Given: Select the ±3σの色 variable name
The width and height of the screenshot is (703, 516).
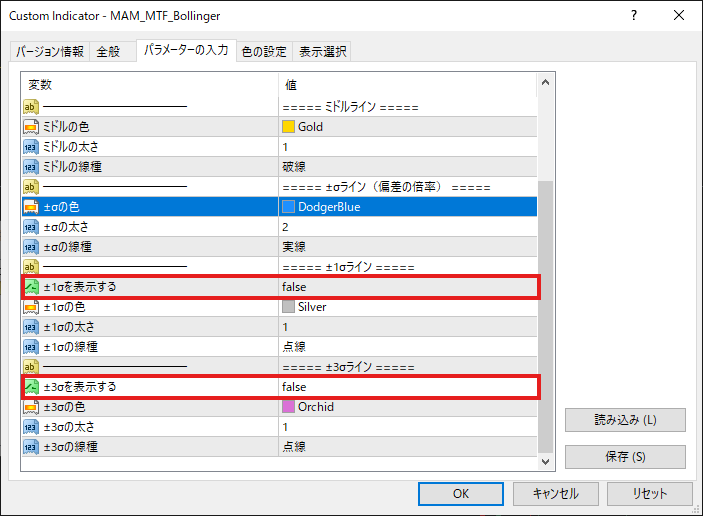Looking at the screenshot, I should point(65,407).
